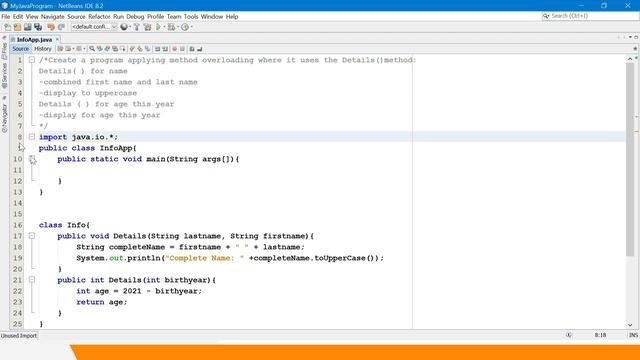Viewport: 640px width, 360px height.
Task: Click the Shift Line Left icon
Action: pyautogui.click(x=157, y=49)
